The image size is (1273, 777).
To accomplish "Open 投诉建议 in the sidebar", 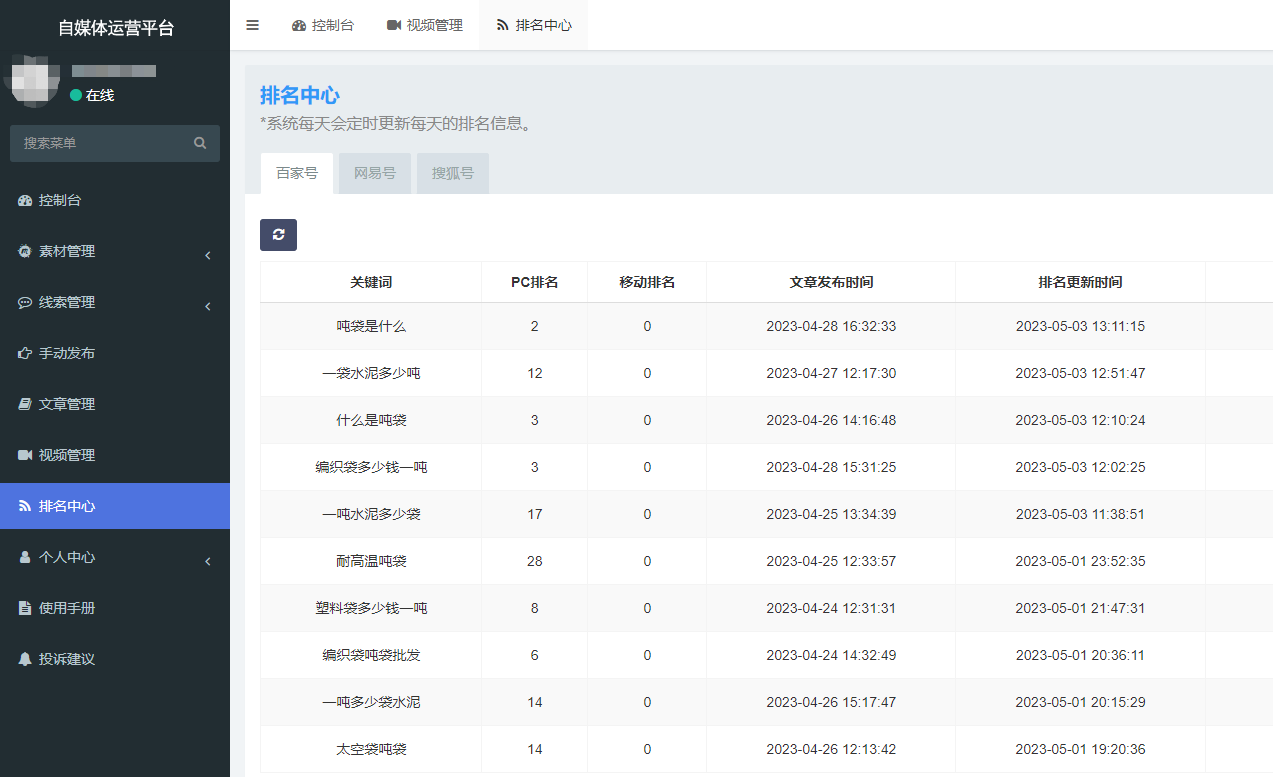I will tap(66, 659).
